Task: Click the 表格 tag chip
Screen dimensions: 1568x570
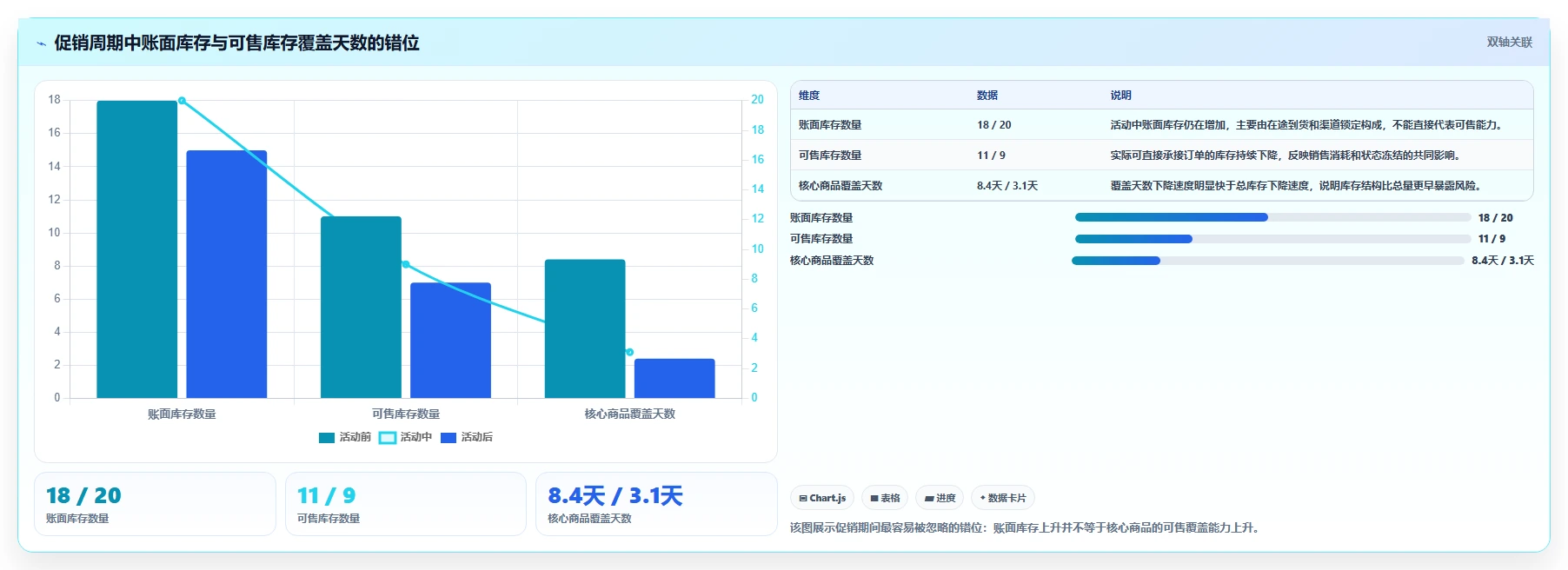Action: [885, 498]
